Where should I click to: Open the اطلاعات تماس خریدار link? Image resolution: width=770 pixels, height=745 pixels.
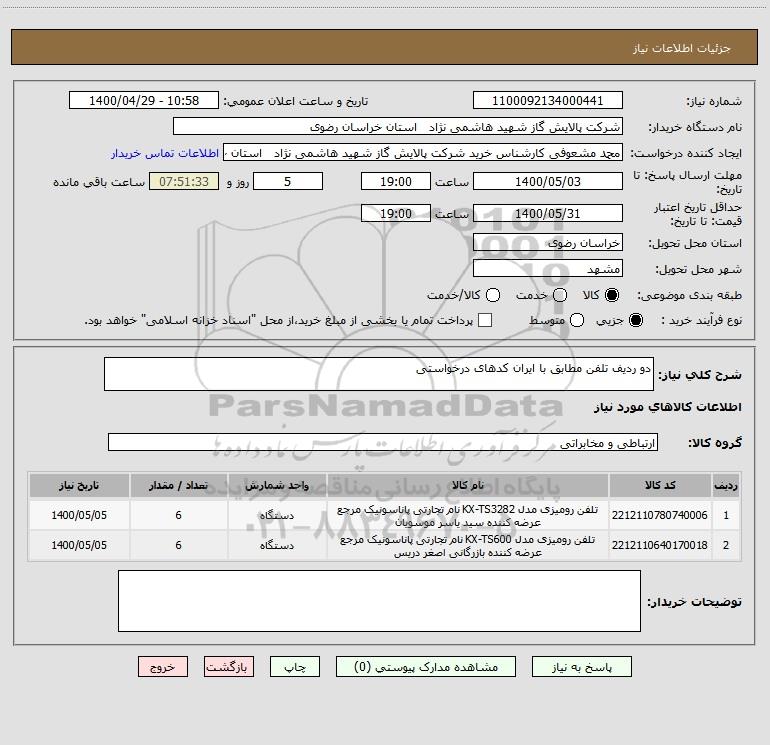click(x=165, y=153)
